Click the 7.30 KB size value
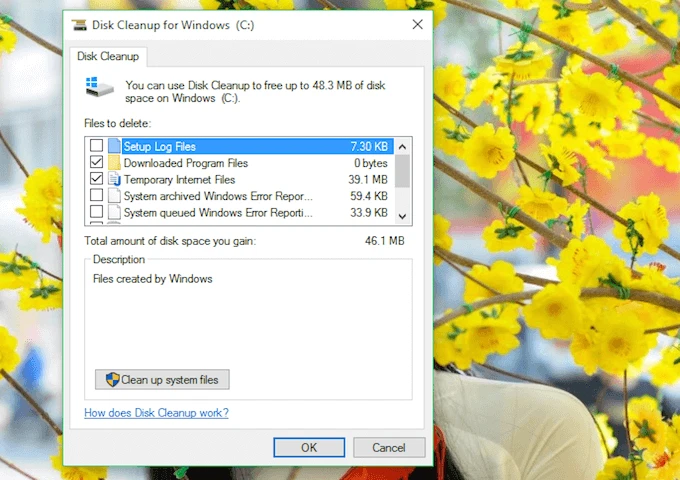The height and width of the screenshot is (480, 680). pos(369,147)
